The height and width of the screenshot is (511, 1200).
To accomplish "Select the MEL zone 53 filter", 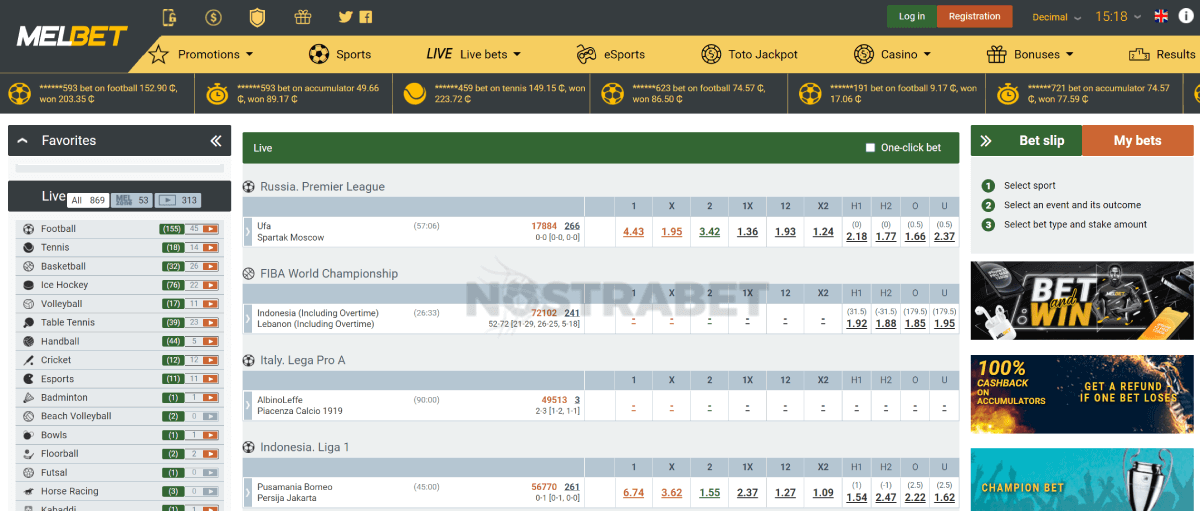I will (x=132, y=200).
